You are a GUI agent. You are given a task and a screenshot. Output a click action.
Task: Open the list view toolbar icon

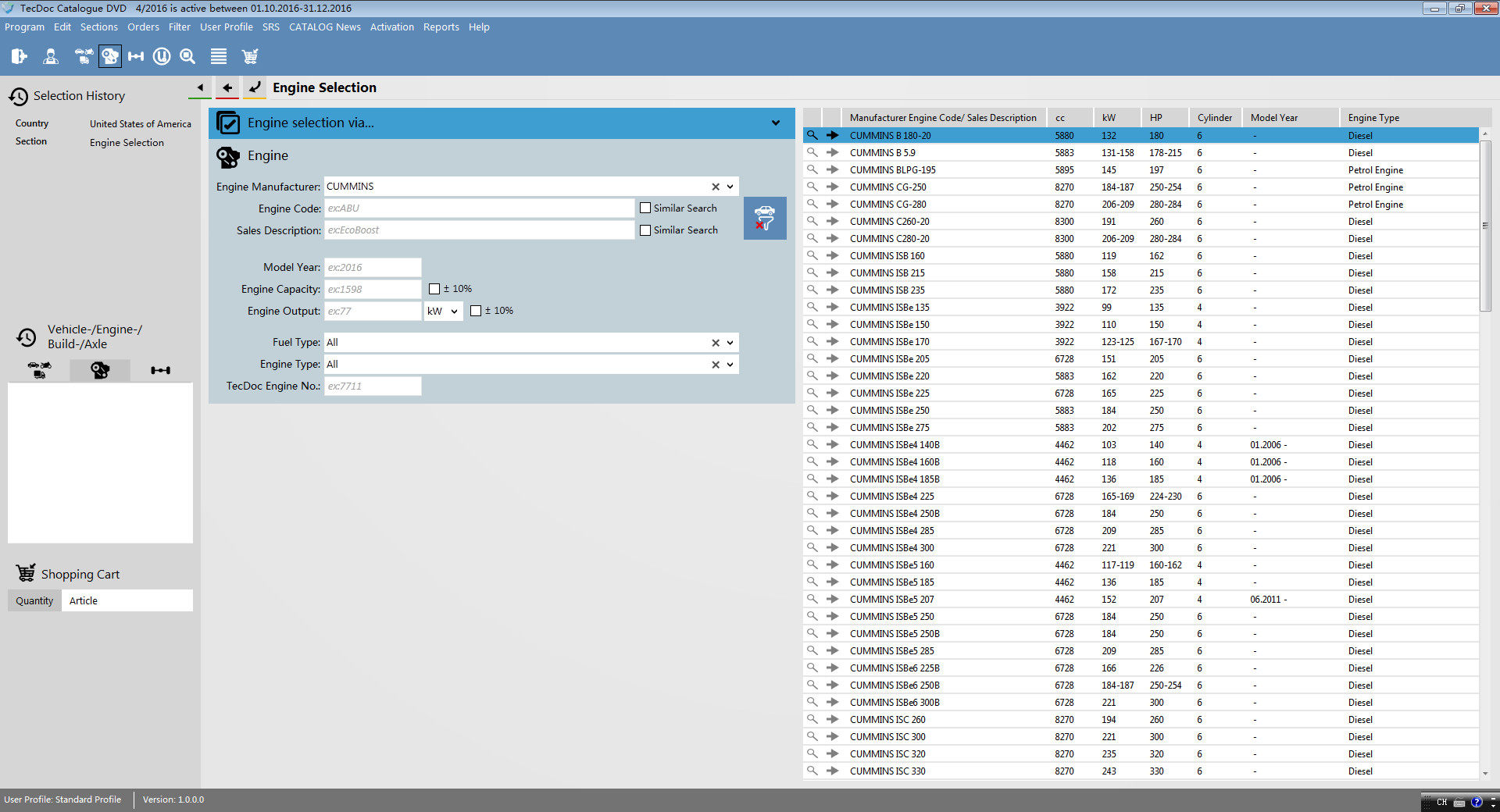[219, 56]
